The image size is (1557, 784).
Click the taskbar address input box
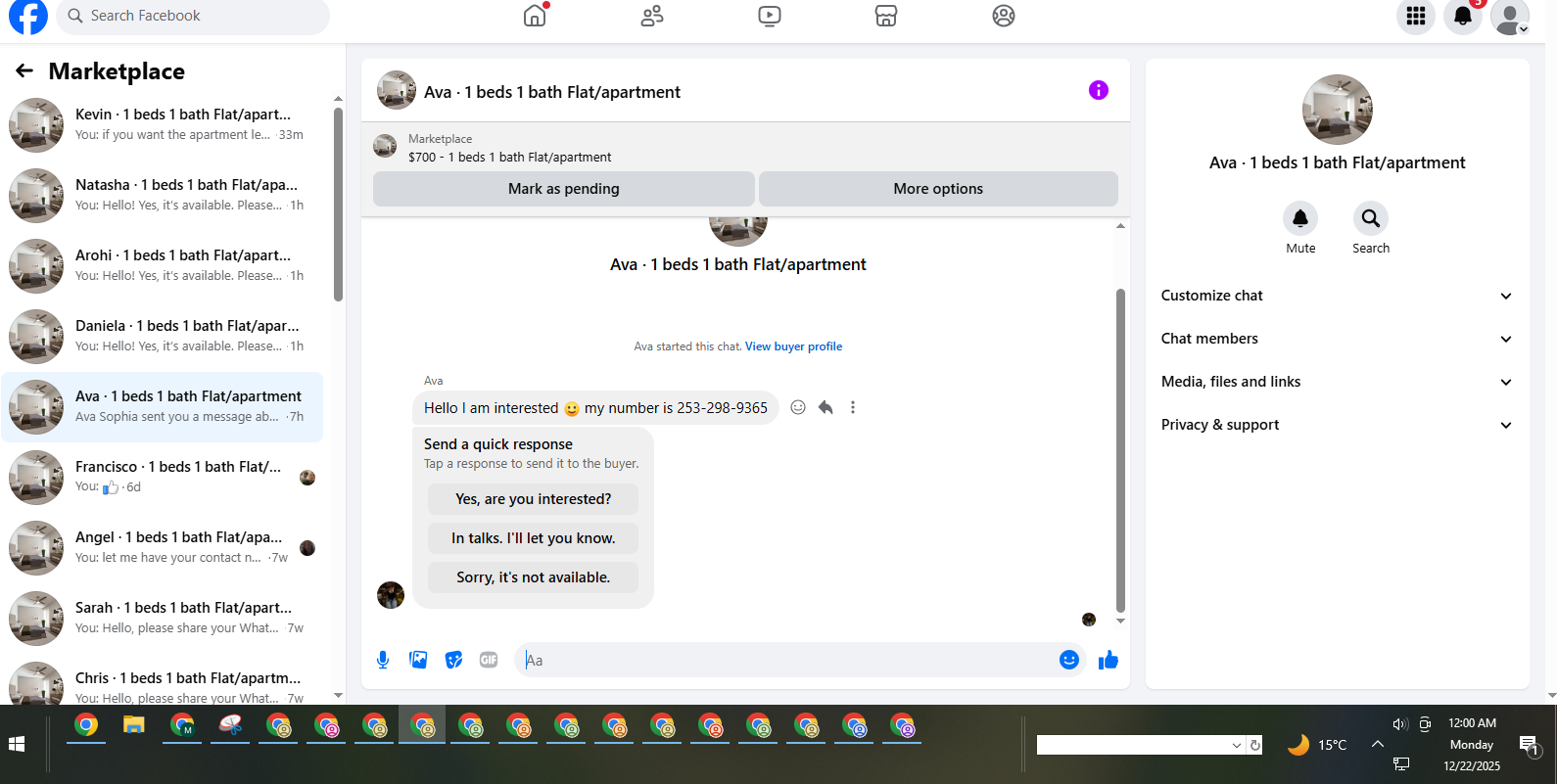(1133, 746)
